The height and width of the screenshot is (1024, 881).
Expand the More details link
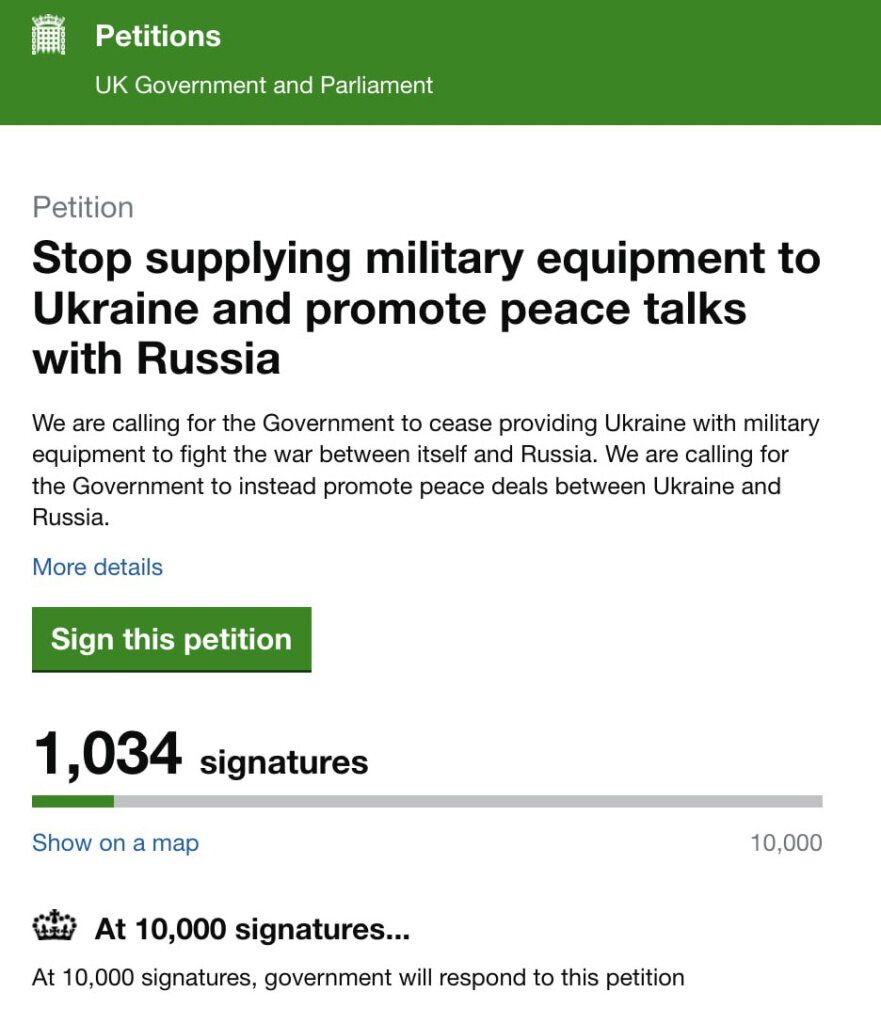tap(97, 567)
